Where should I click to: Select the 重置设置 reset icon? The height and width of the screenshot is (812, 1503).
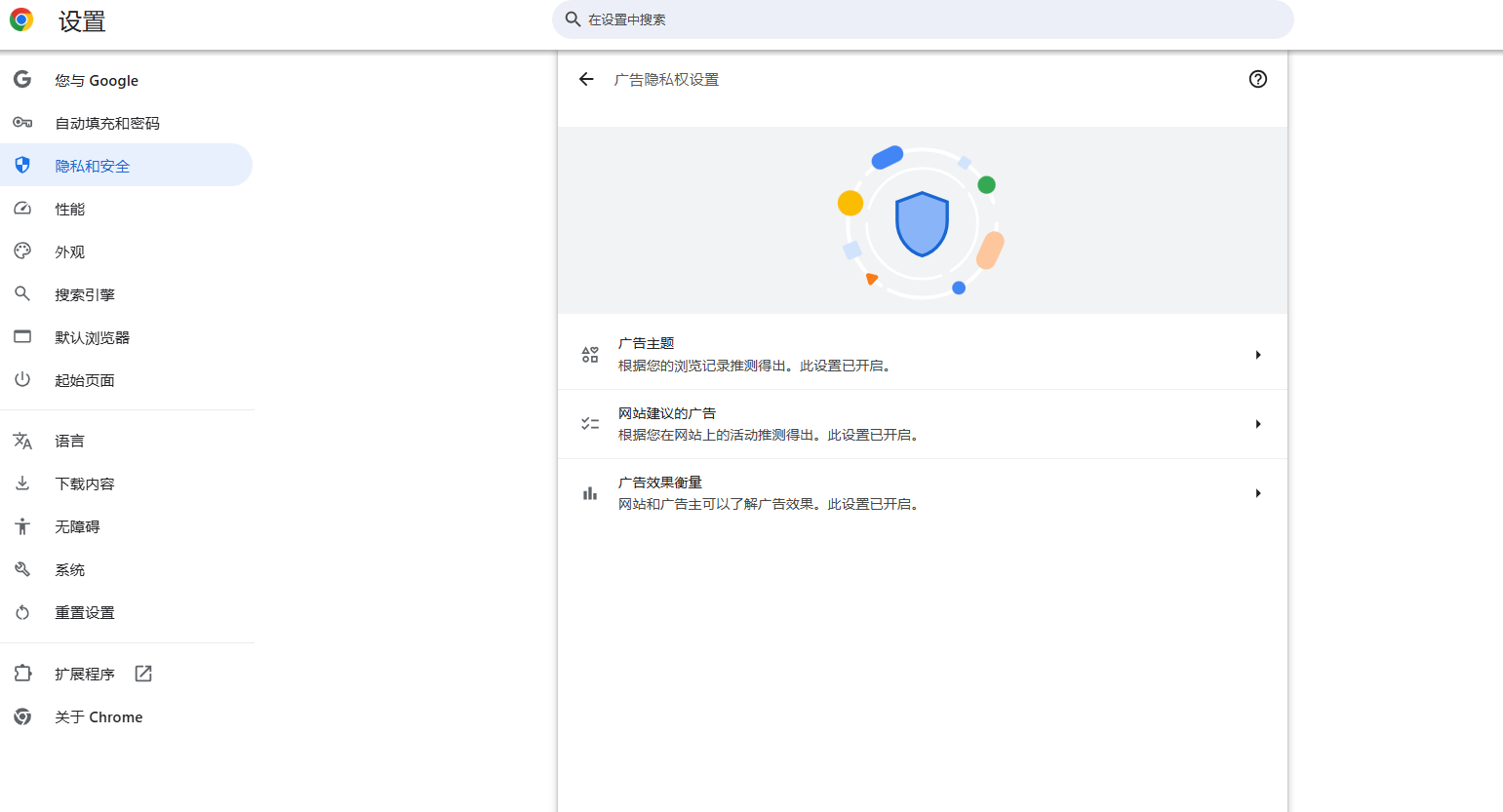[x=22, y=612]
